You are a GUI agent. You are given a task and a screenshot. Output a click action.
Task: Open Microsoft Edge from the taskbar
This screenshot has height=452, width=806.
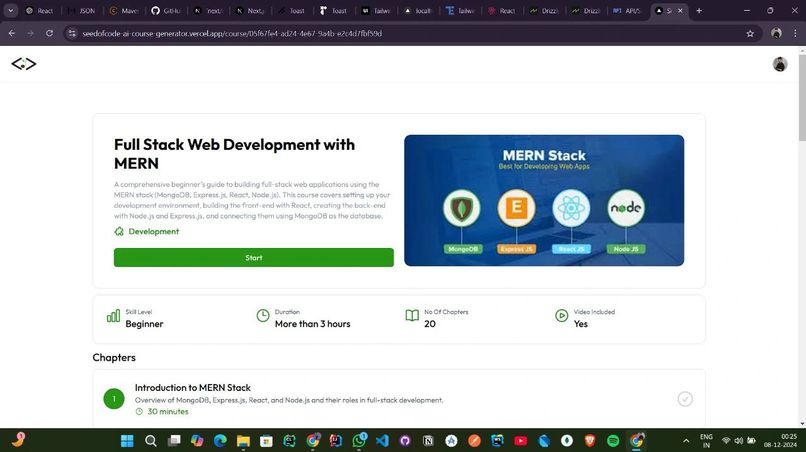[220, 441]
